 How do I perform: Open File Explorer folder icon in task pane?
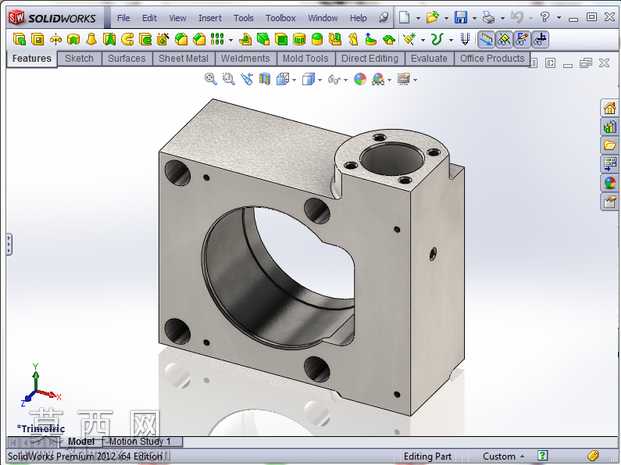click(610, 145)
